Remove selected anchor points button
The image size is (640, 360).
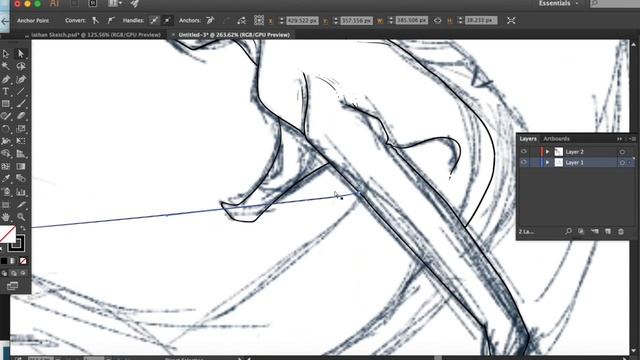210,20
